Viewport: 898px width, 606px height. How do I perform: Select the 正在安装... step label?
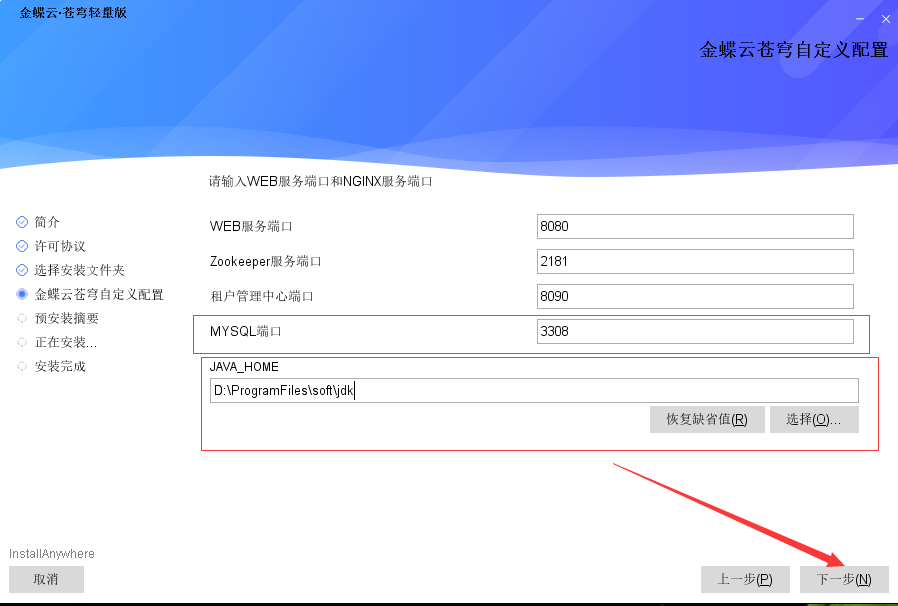pos(66,342)
